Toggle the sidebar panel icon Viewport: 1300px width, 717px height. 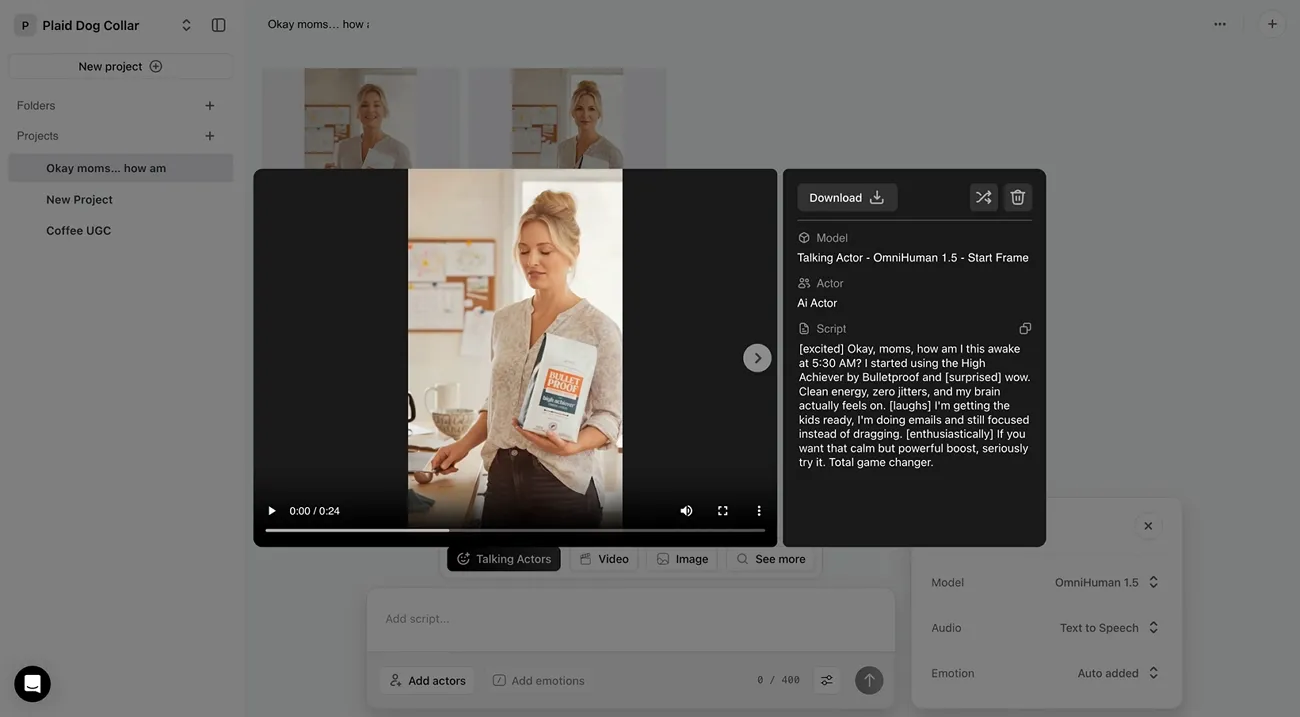[x=218, y=25]
